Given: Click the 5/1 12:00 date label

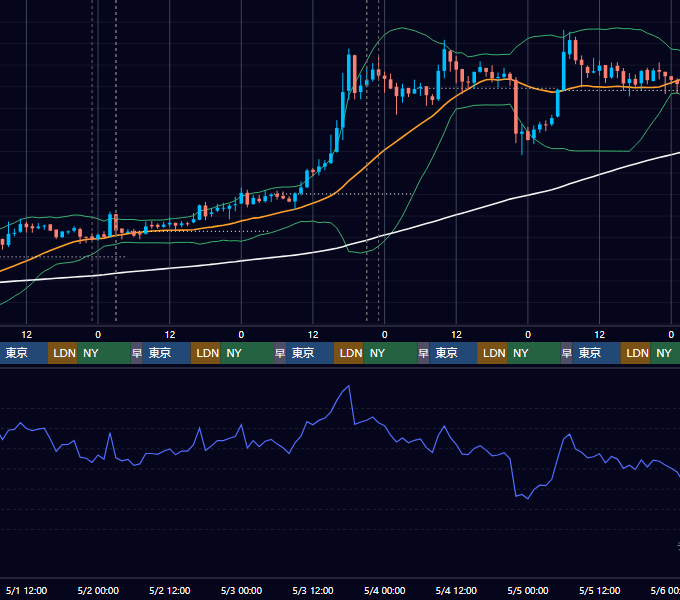Looking at the screenshot, I should pyautogui.click(x=26, y=590).
